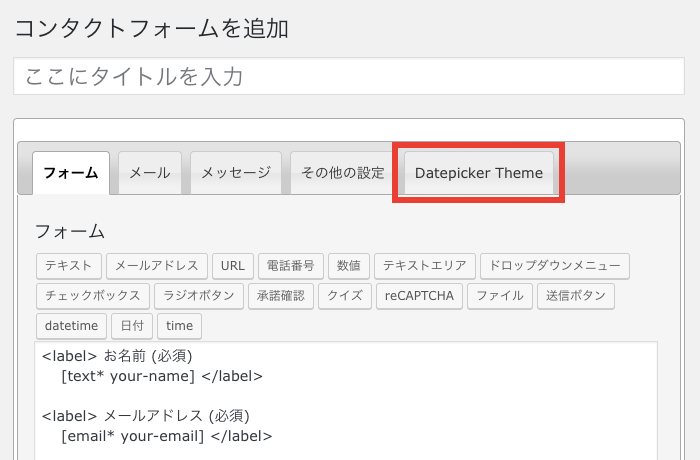Click the URL tag button
This screenshot has height=460, width=700.
pyautogui.click(x=233, y=266)
